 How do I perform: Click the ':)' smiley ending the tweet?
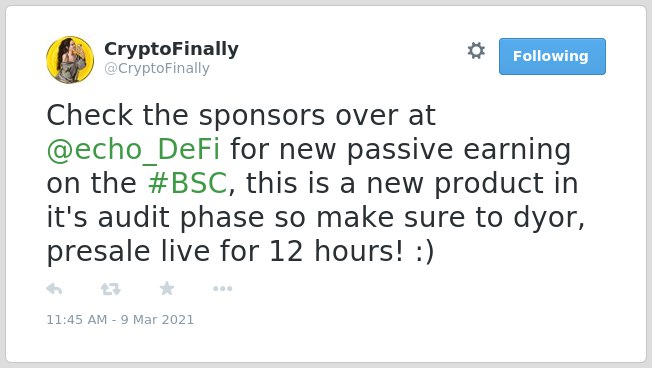point(425,252)
